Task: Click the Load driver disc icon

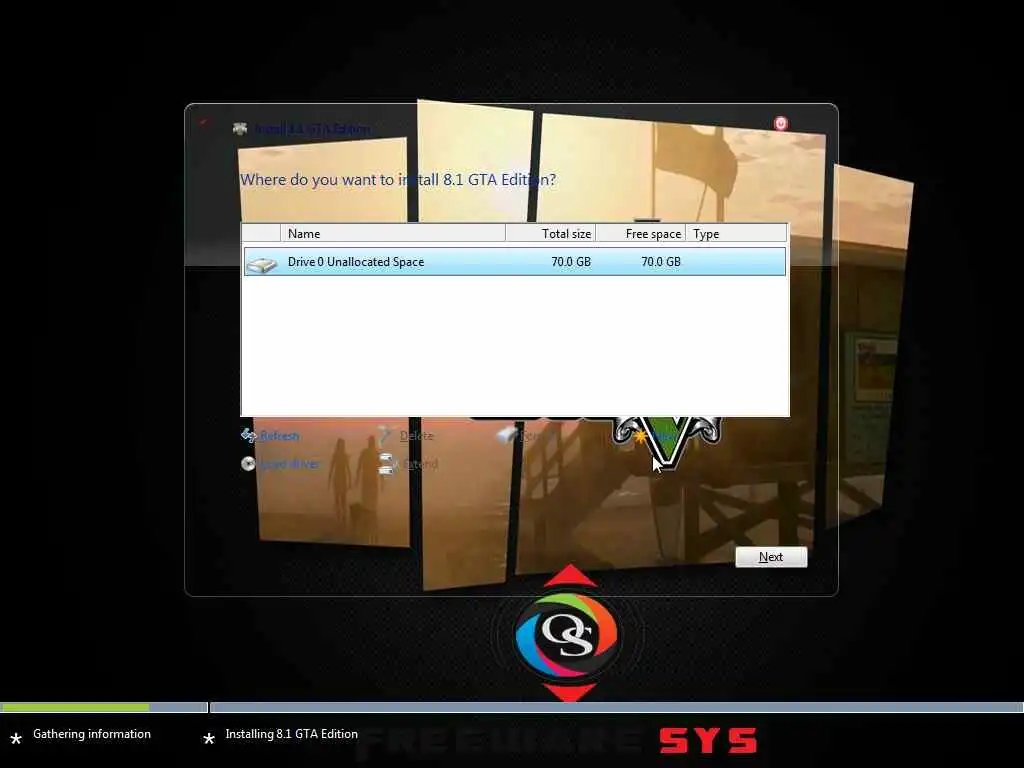Action: point(248,464)
